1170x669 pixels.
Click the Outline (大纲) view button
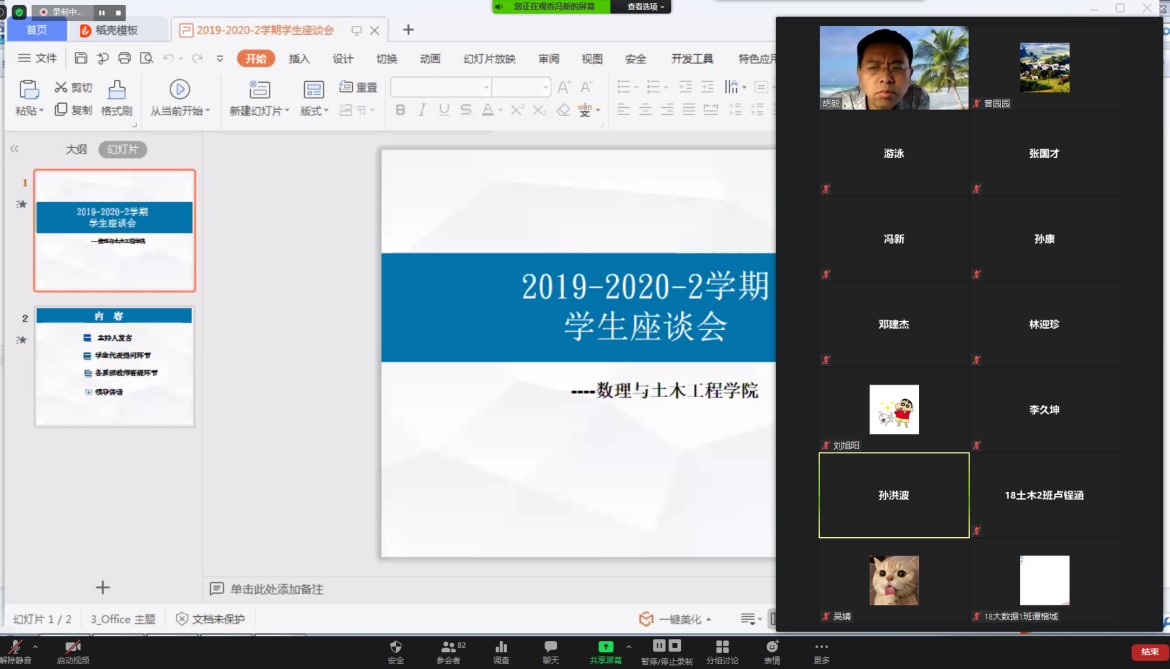coord(76,149)
